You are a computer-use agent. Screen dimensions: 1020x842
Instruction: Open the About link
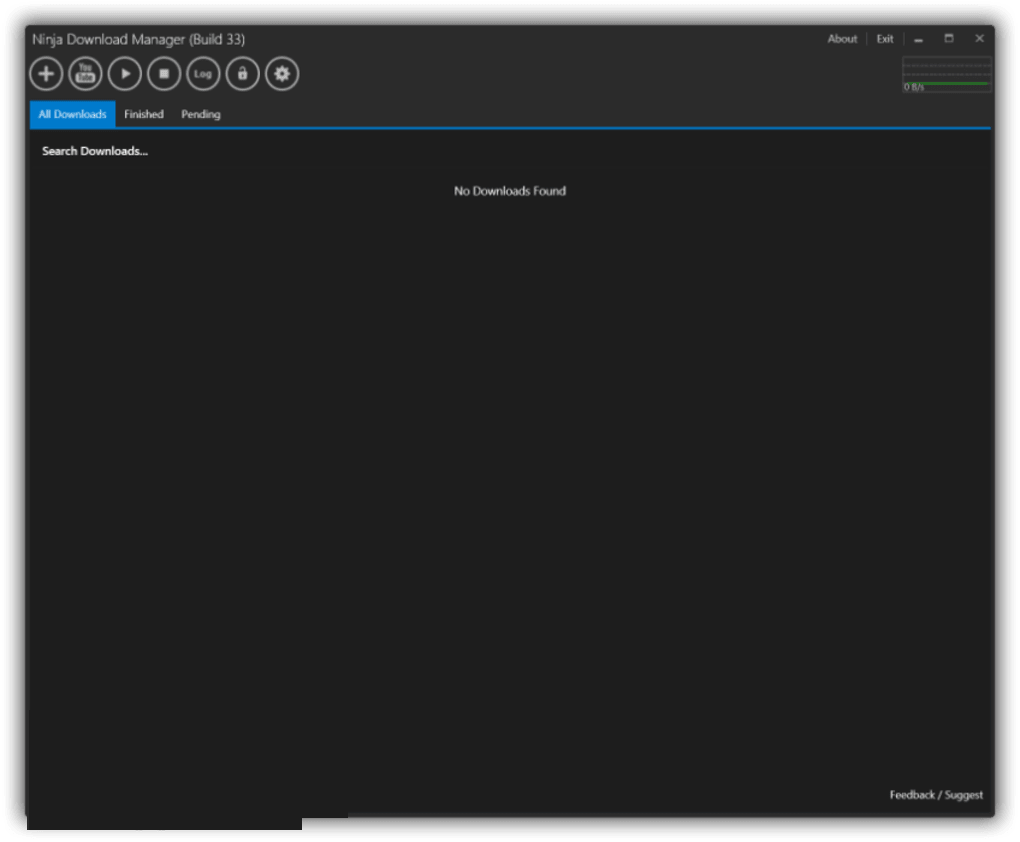(x=842, y=39)
